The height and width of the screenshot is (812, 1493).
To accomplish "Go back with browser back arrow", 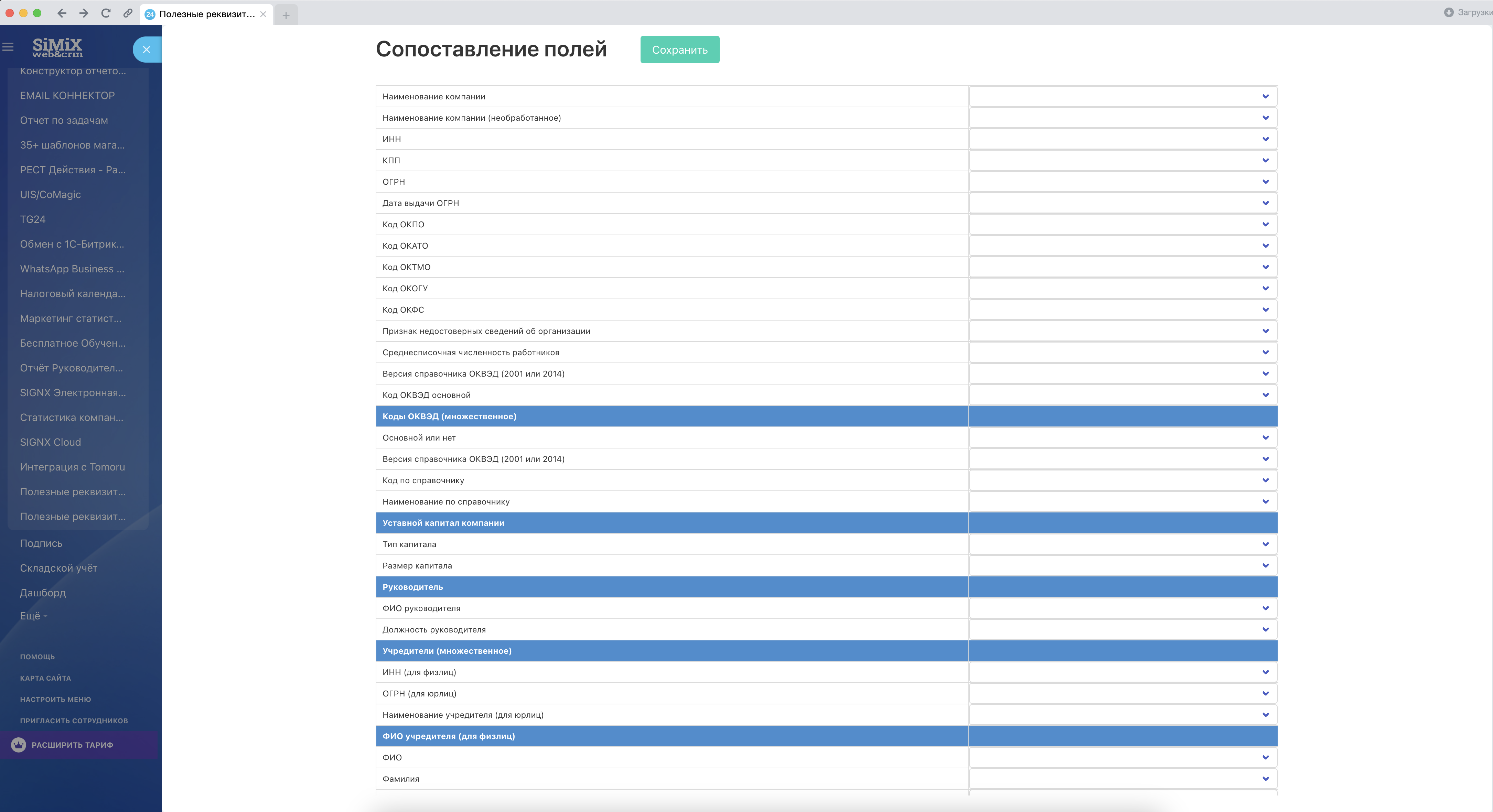I will 62,13.
